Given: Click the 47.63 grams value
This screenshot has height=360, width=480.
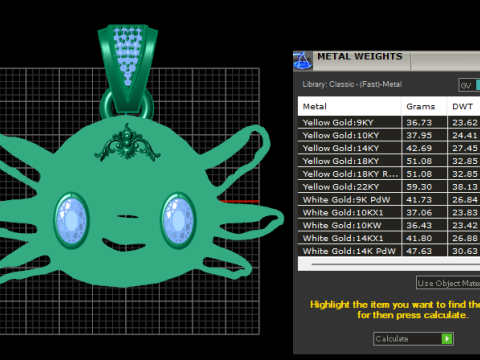Looking at the screenshot, I should point(419,251).
